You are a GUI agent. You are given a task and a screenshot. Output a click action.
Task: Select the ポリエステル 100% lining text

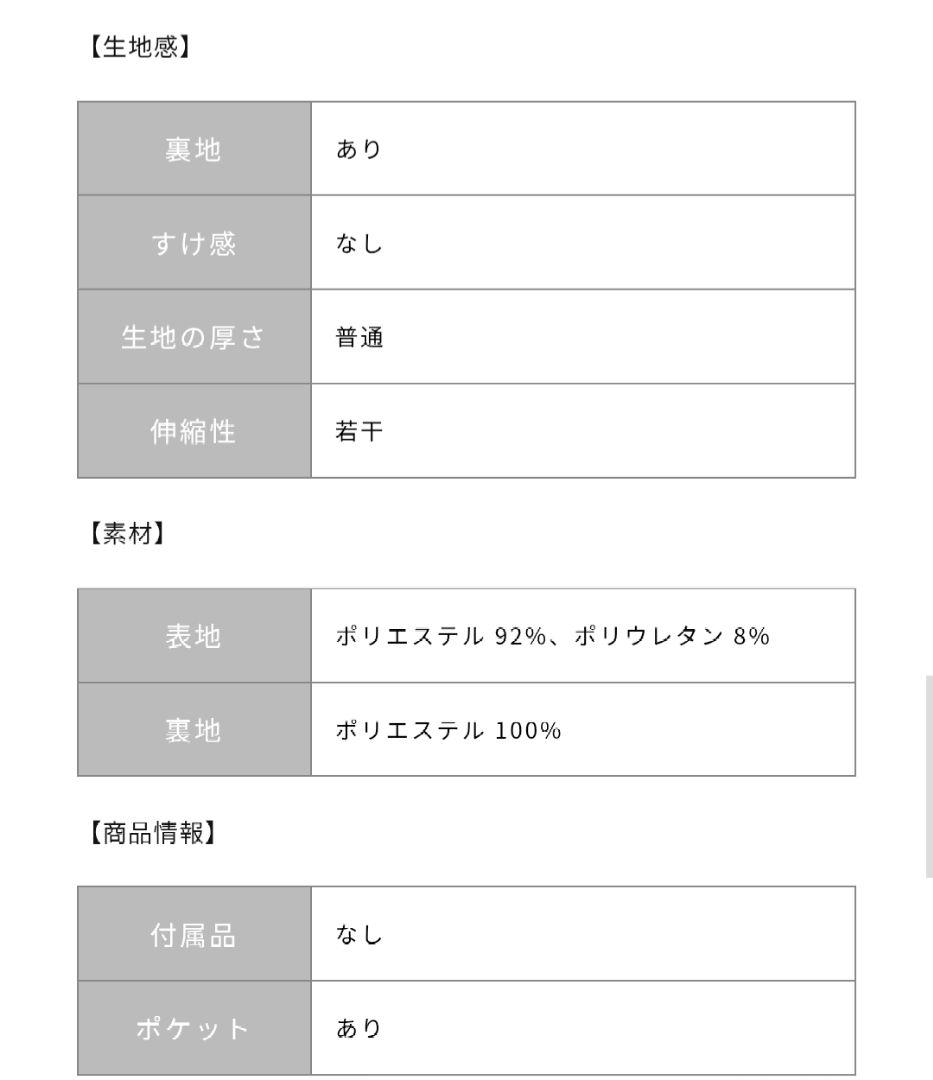(447, 730)
